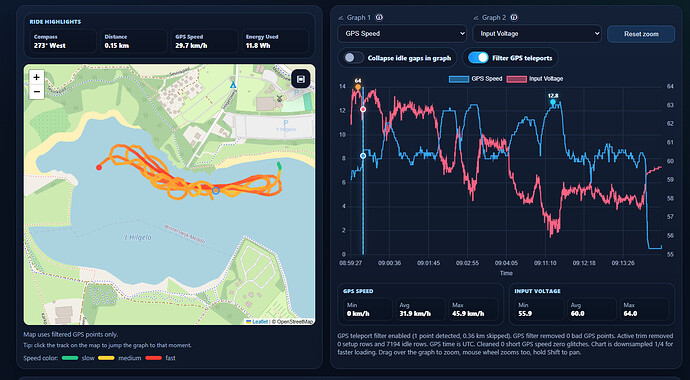
Task: Disable Filter GPS teleports switch
Action: pos(478,58)
